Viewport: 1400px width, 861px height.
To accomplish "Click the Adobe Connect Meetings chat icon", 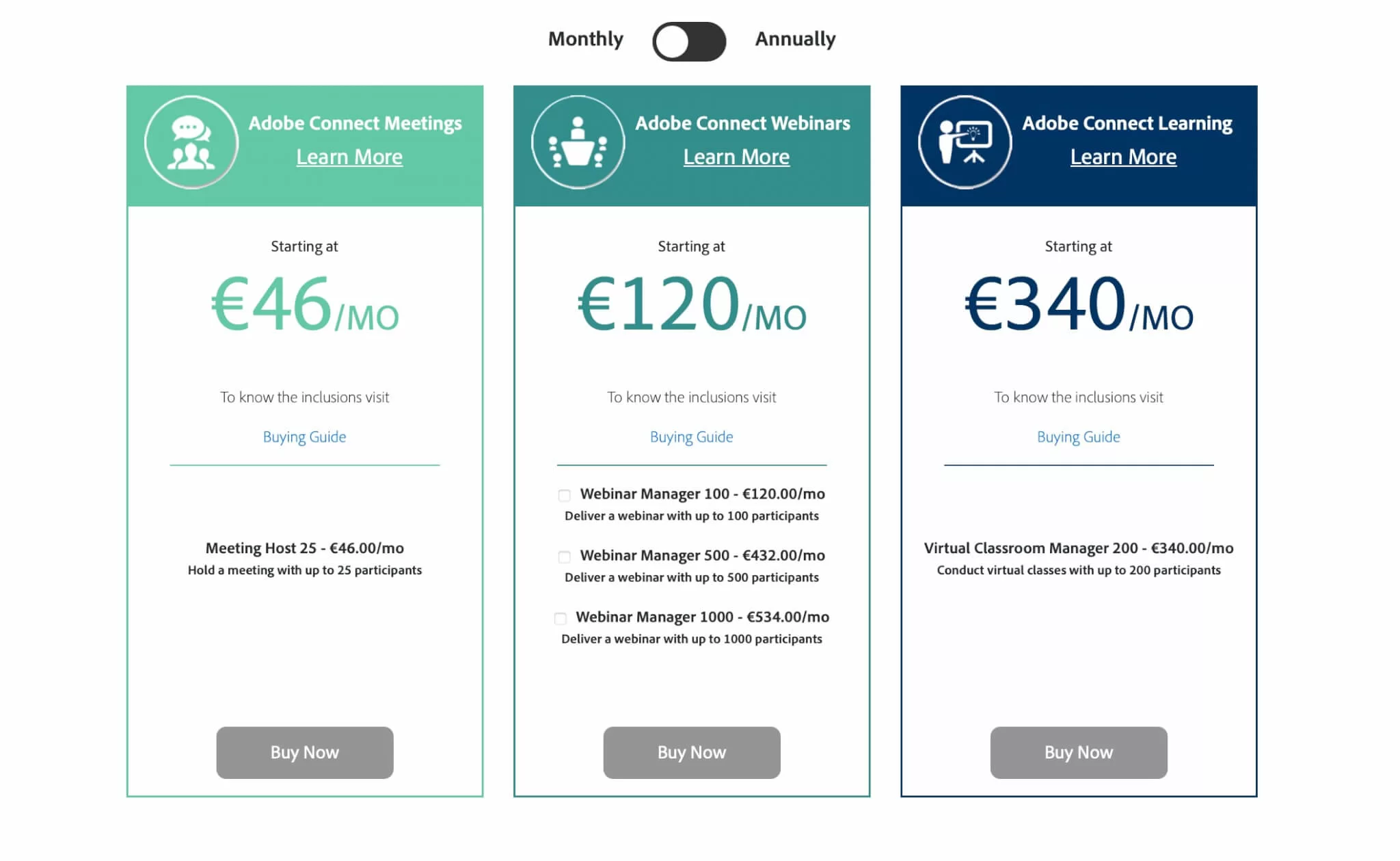I will [191, 140].
